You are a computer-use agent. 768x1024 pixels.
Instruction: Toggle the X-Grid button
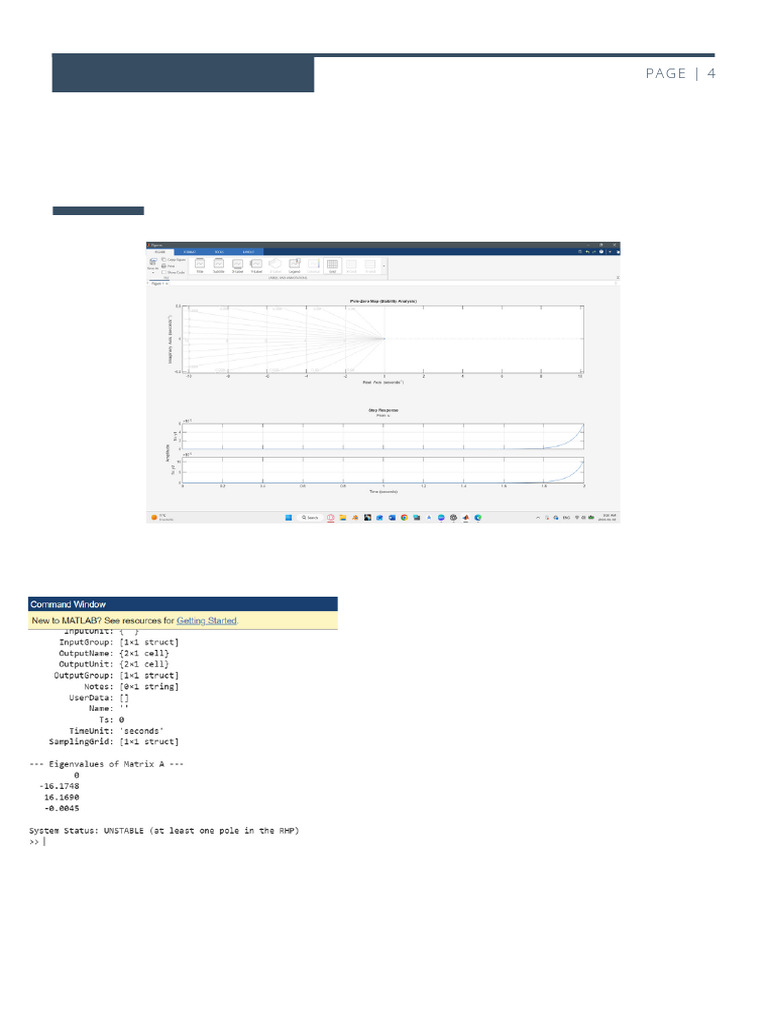[351, 264]
